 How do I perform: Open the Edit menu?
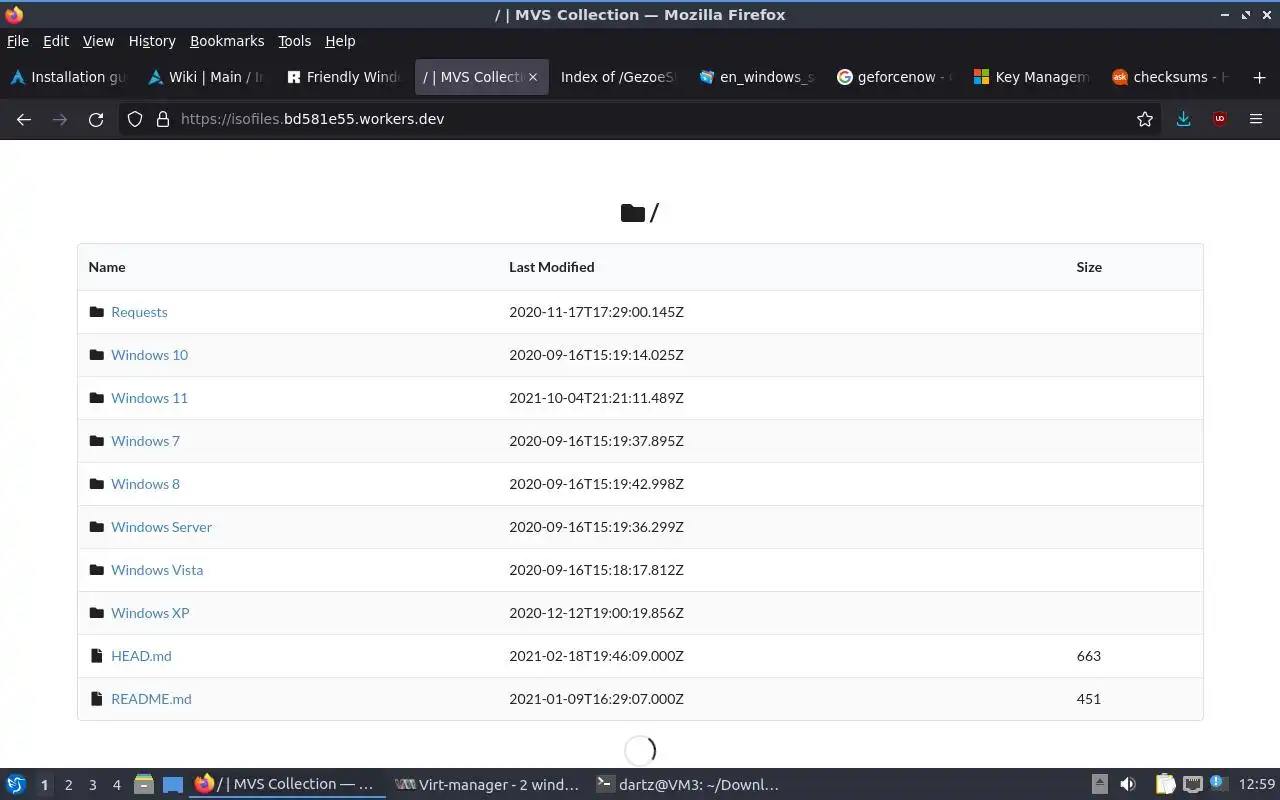(56, 41)
